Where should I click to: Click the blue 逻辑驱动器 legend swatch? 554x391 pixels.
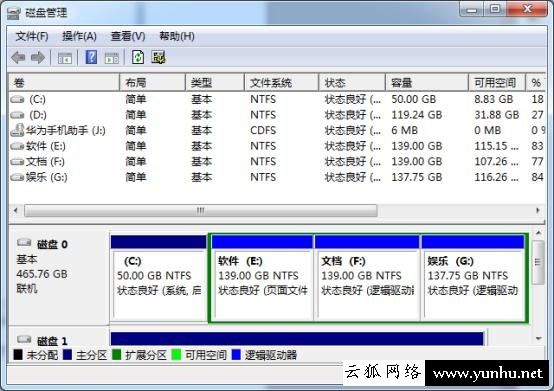point(236,355)
